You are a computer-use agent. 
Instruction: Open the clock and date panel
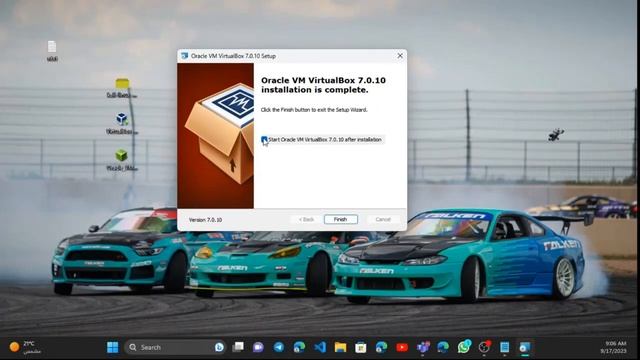[613, 347]
